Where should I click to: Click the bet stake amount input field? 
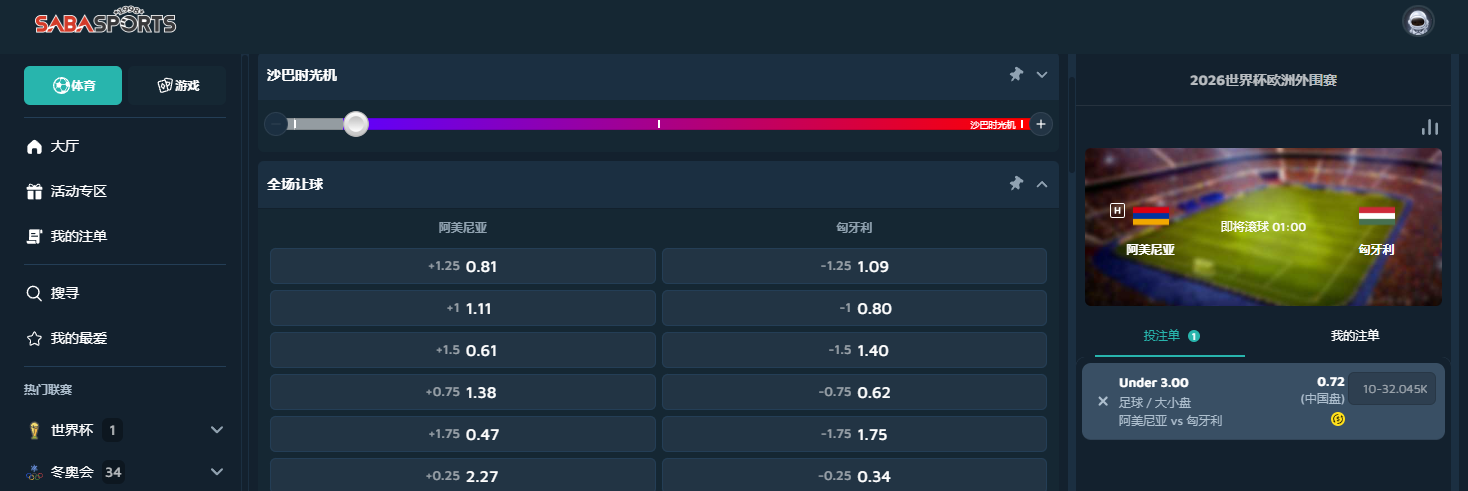coord(1391,389)
